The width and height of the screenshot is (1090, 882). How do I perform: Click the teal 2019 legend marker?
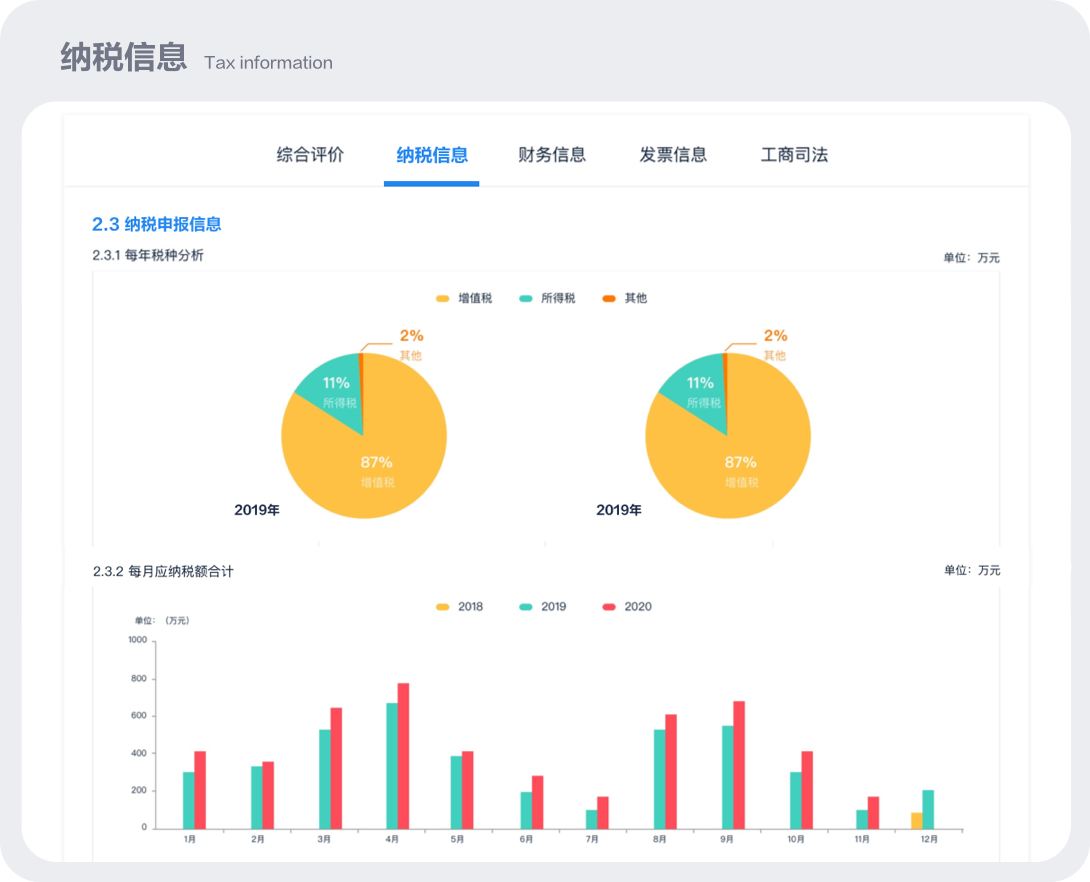[x=526, y=607]
